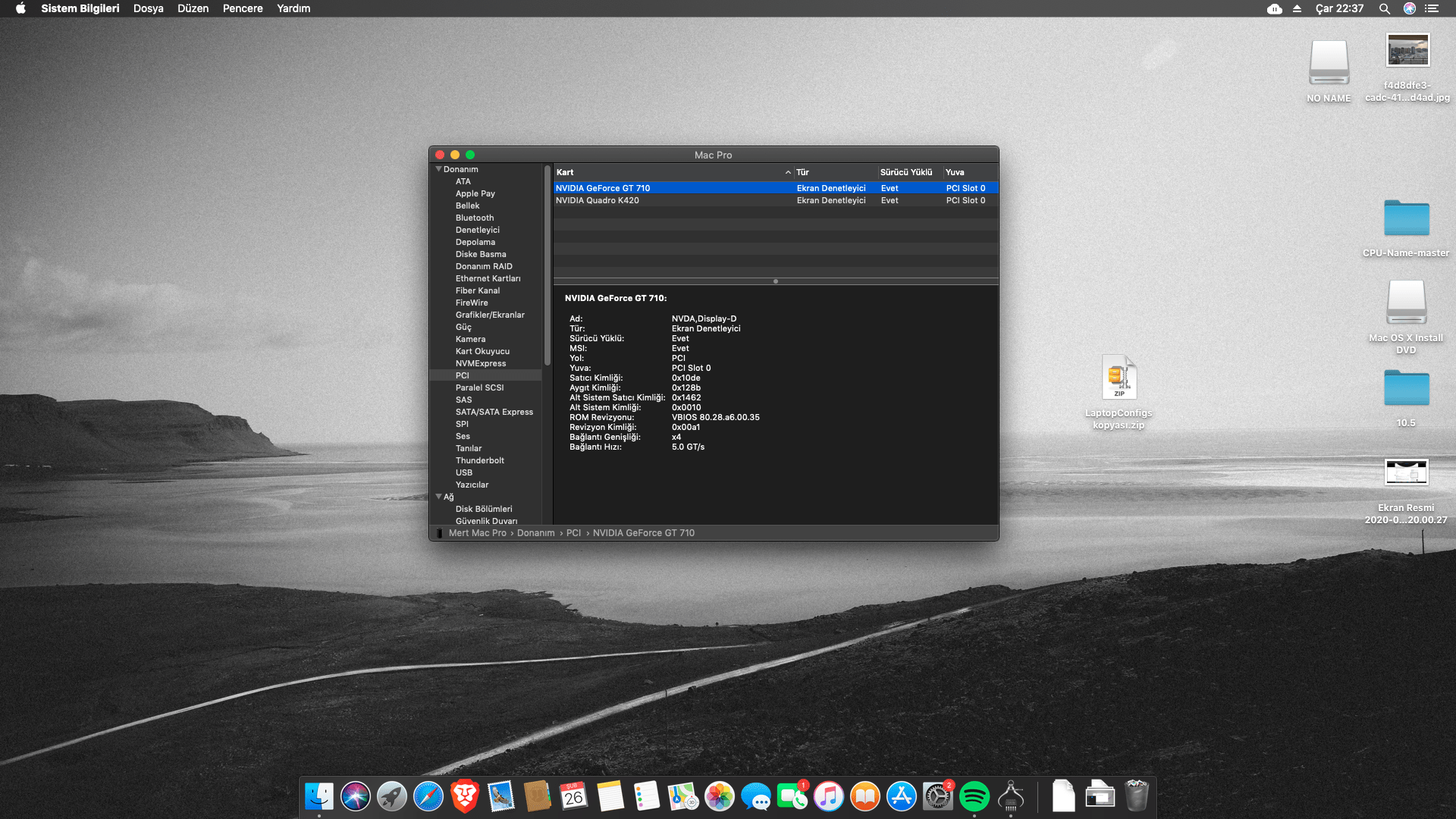Collapse the Ağ tree section
This screenshot has height=819, width=1456.
(438, 497)
